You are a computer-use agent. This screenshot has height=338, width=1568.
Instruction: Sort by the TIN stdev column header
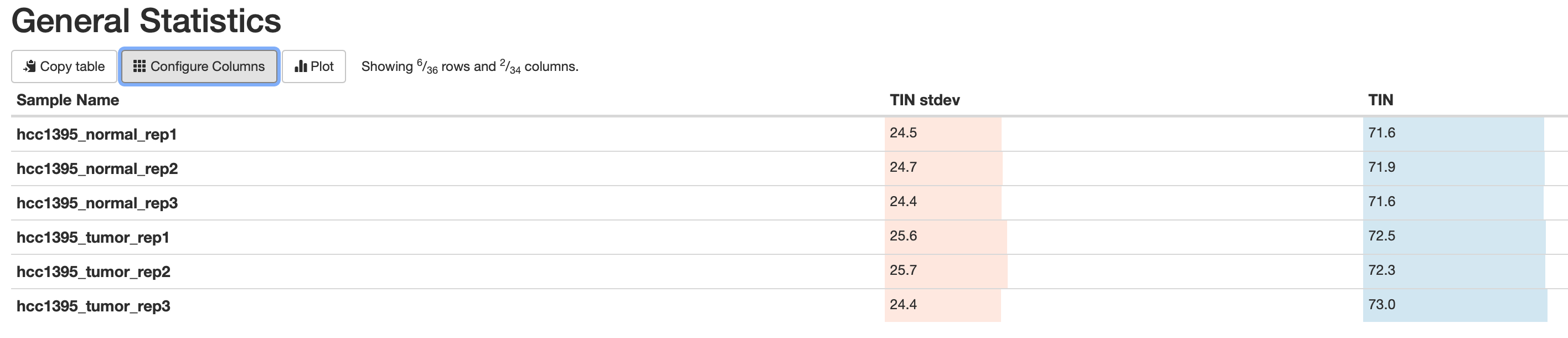coord(925,100)
